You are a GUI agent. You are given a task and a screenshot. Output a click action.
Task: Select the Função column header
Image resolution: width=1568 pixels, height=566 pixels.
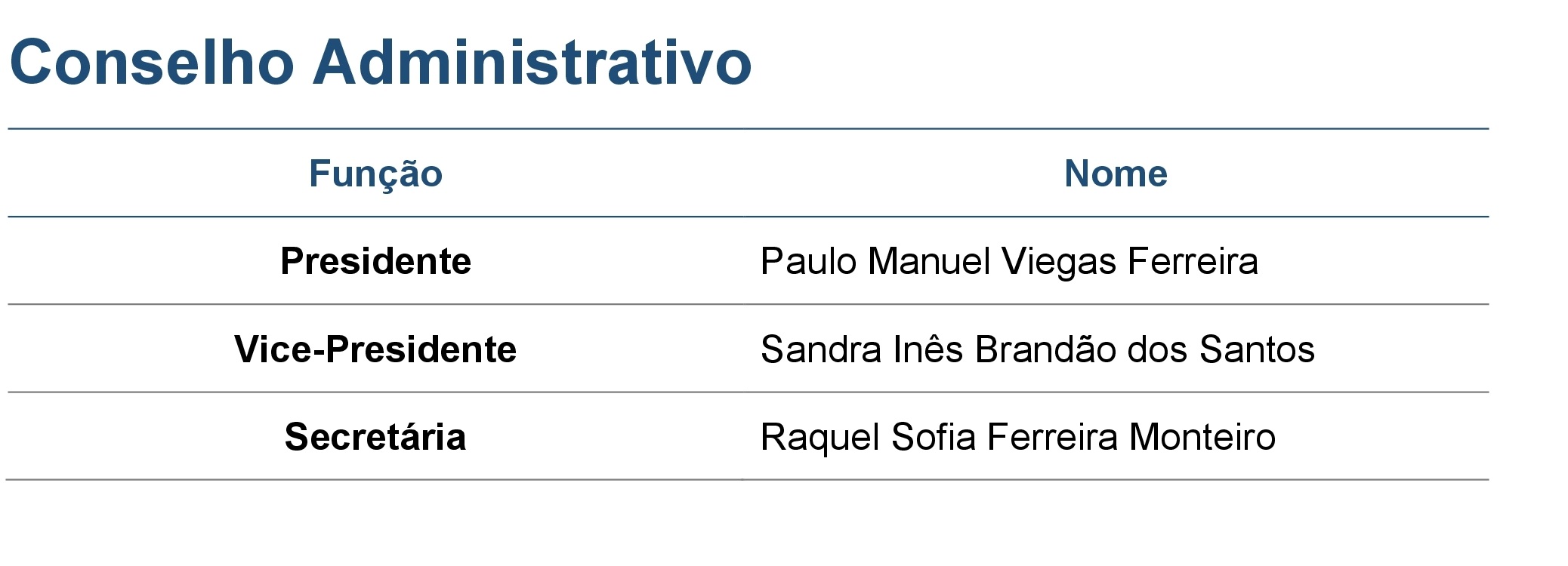[x=375, y=174]
